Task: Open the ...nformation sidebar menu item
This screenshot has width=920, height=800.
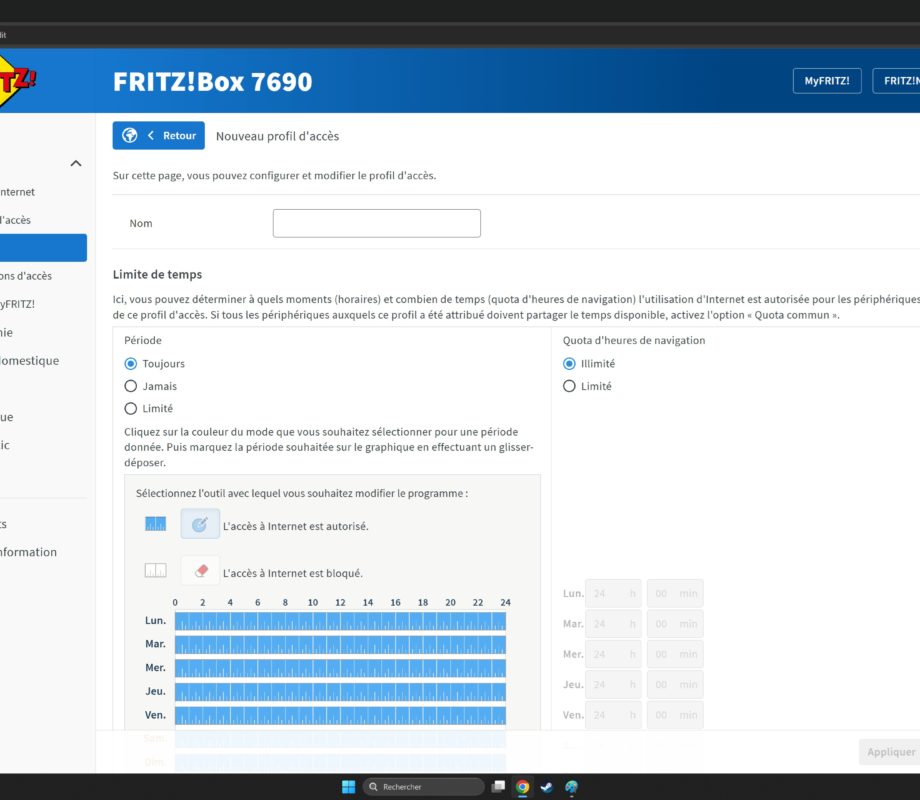Action: [x=28, y=552]
